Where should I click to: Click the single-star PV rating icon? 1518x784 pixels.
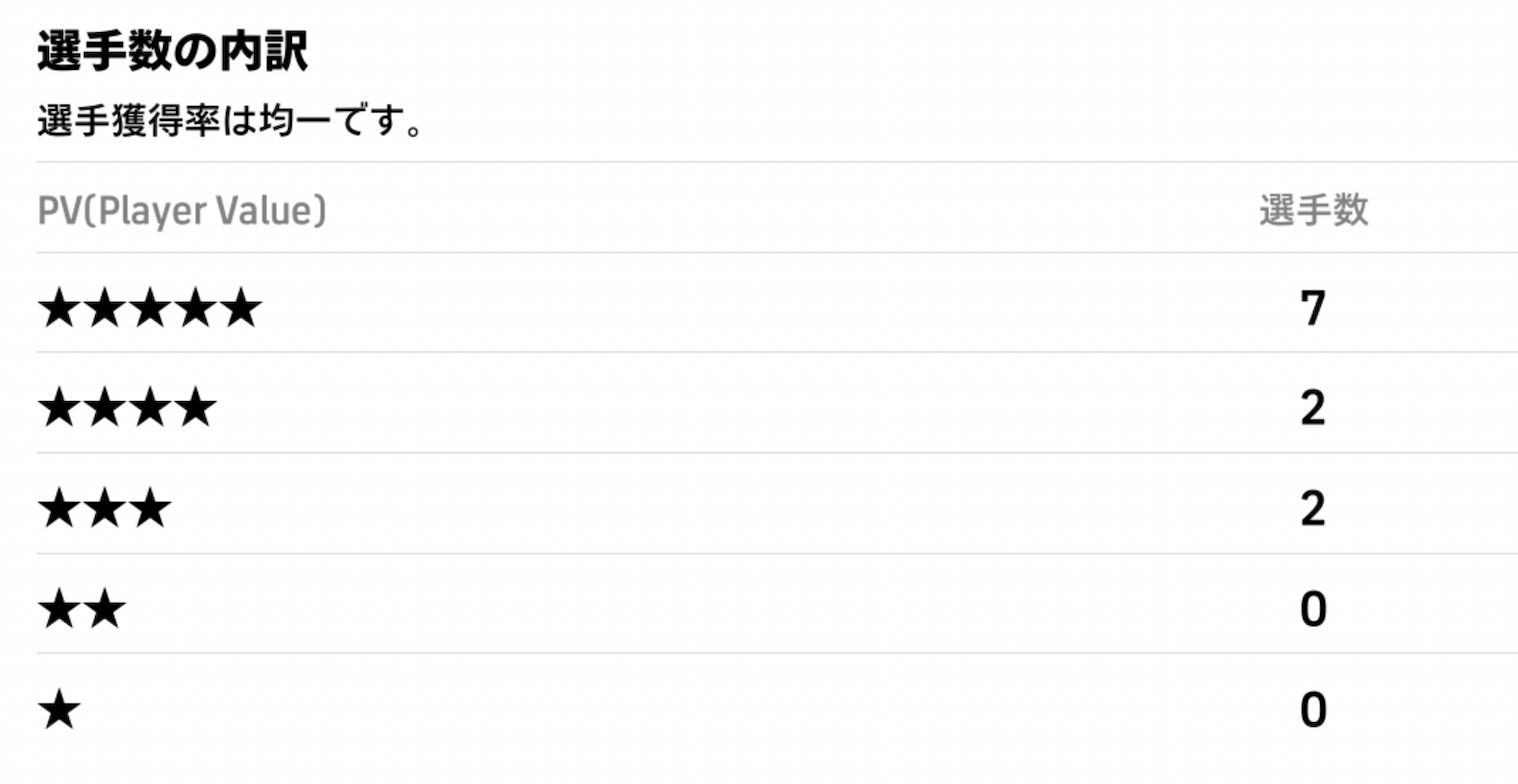[x=60, y=710]
